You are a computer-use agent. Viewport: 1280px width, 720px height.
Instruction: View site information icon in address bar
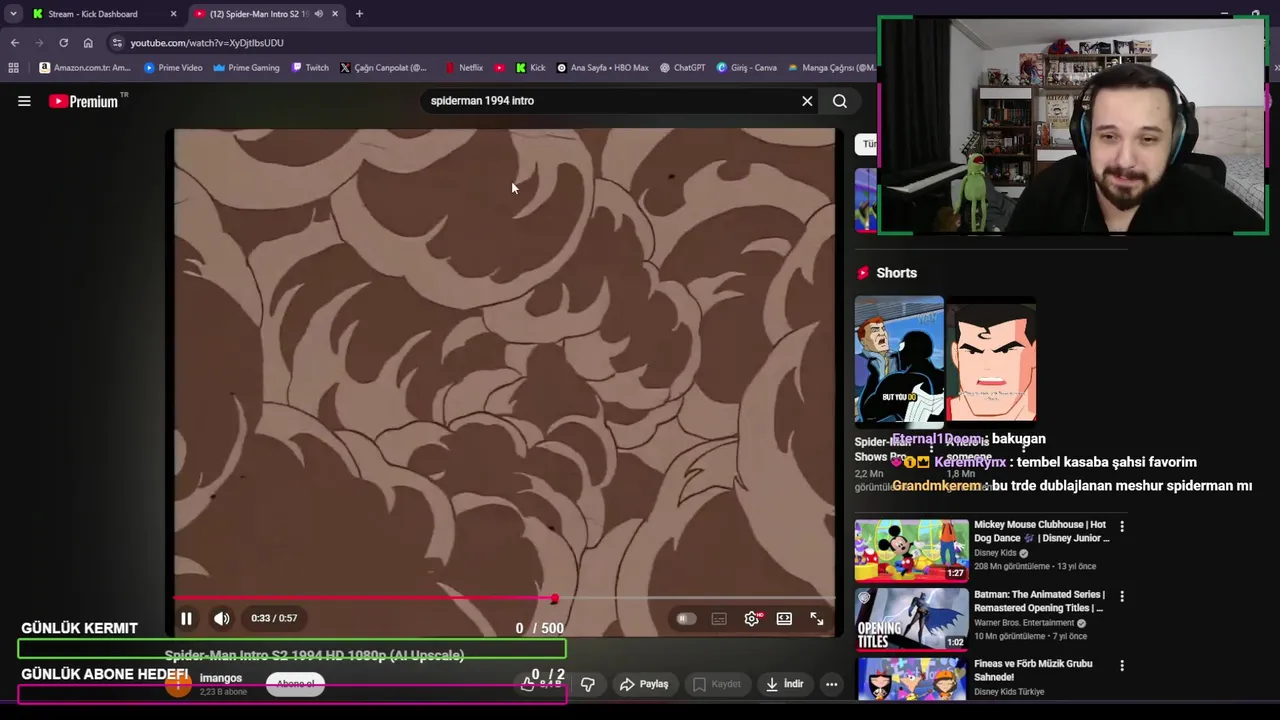pos(117,43)
